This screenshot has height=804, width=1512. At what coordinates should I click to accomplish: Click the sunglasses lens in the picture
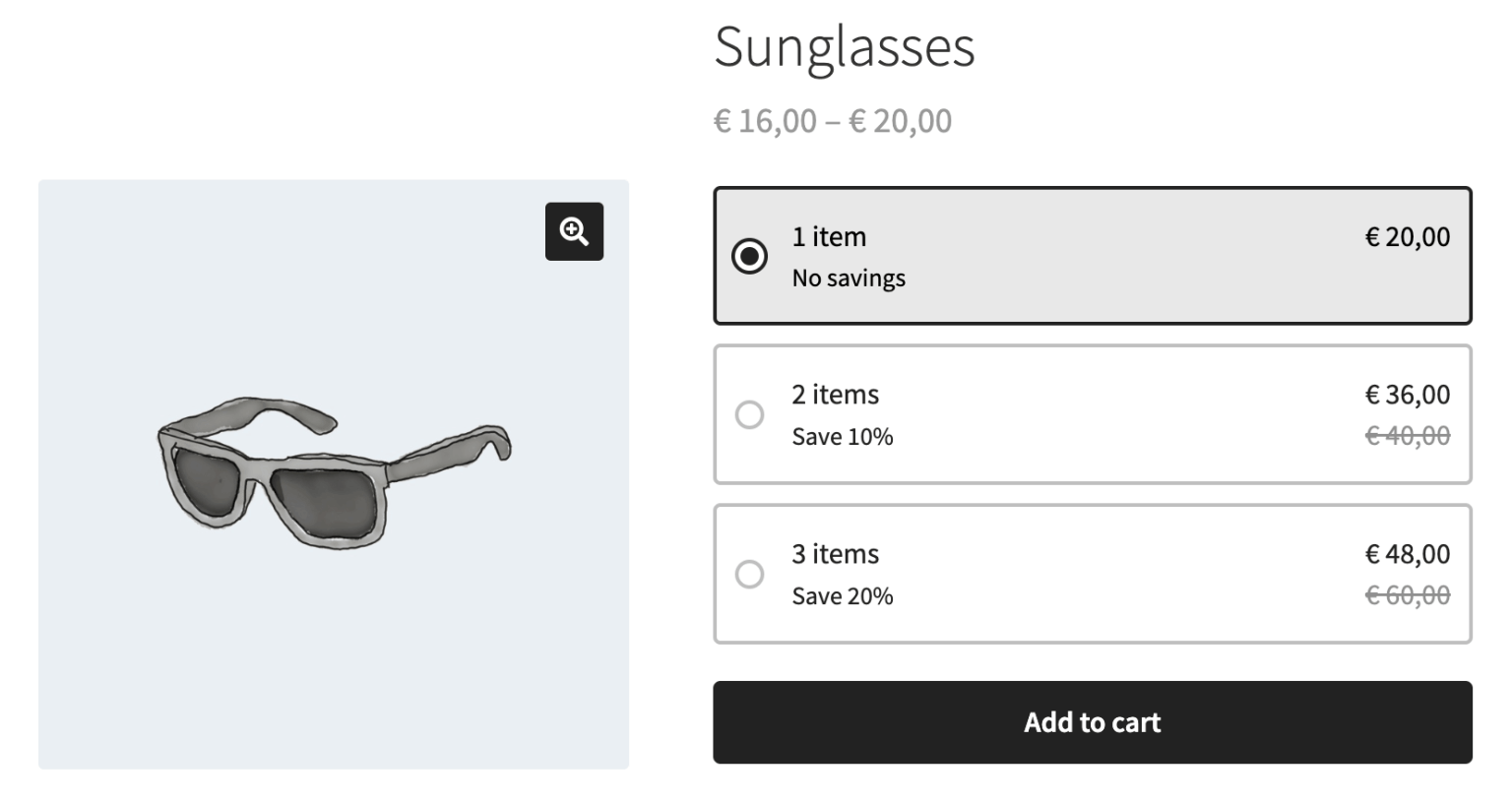pos(324,500)
